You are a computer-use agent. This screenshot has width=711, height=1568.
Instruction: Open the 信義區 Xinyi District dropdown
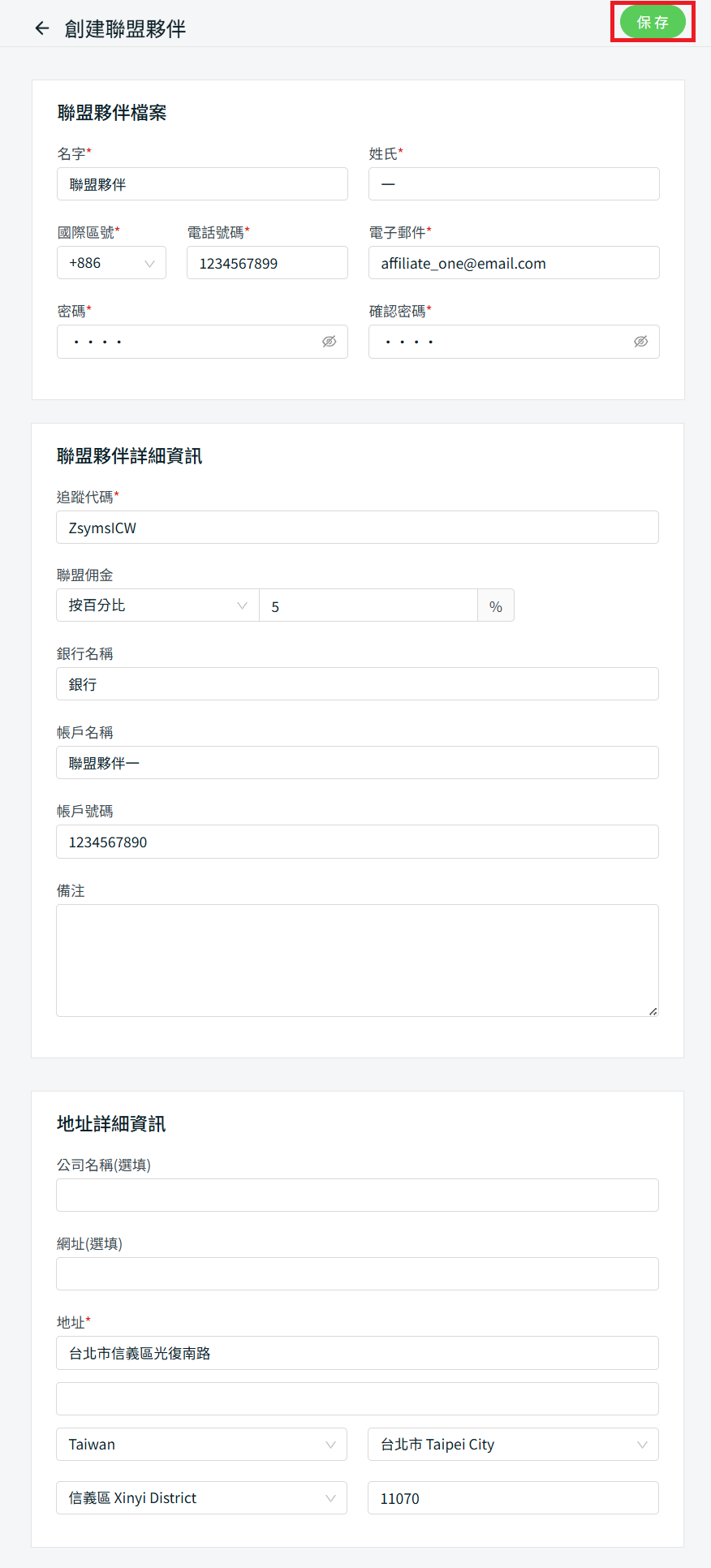point(201,1497)
